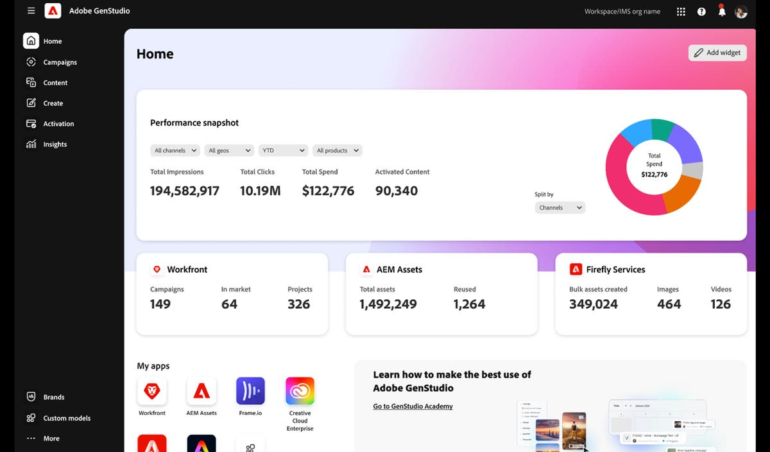Click the More ellipsis icon

coord(31,438)
